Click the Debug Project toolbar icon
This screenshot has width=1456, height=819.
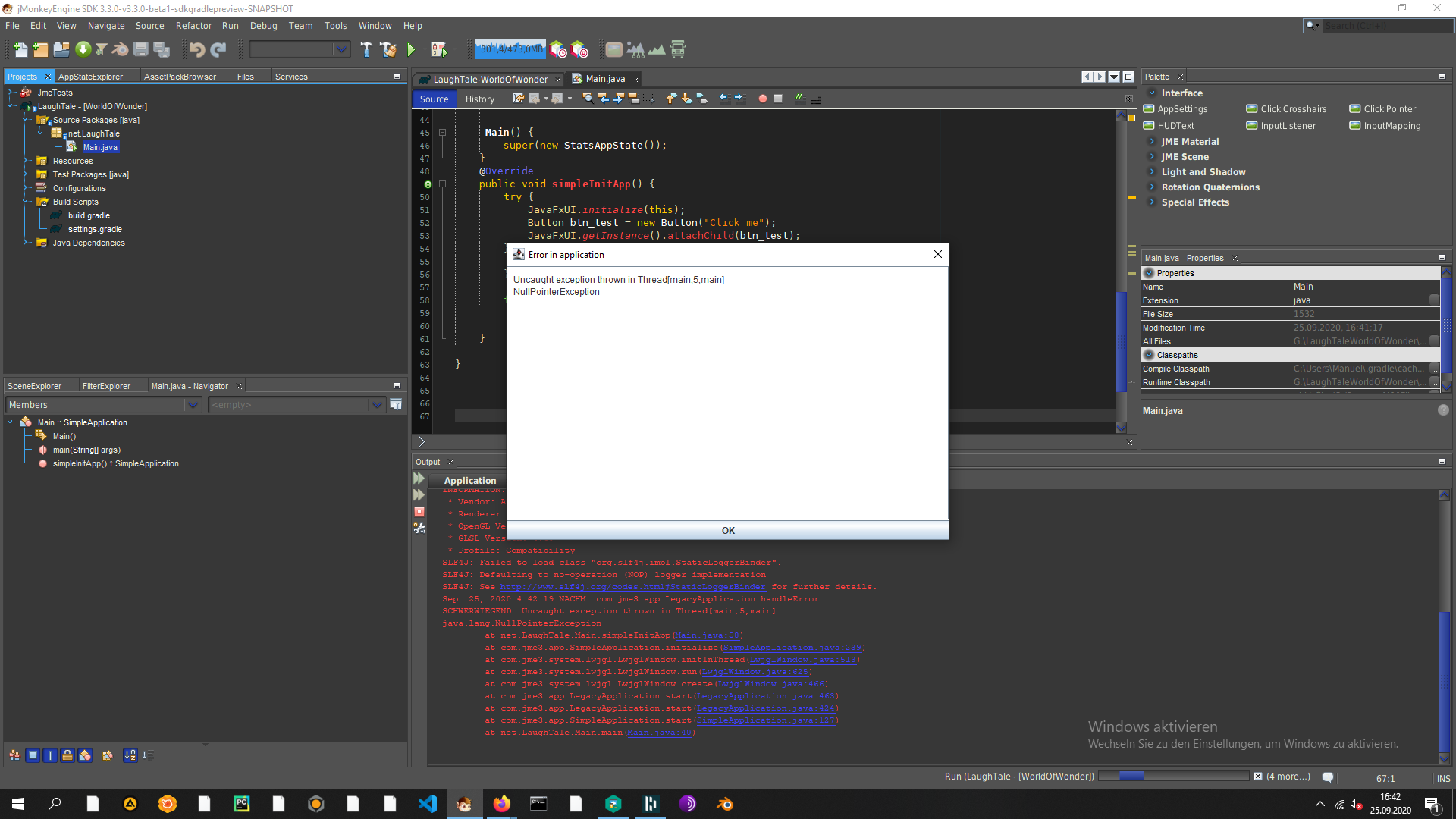point(440,50)
